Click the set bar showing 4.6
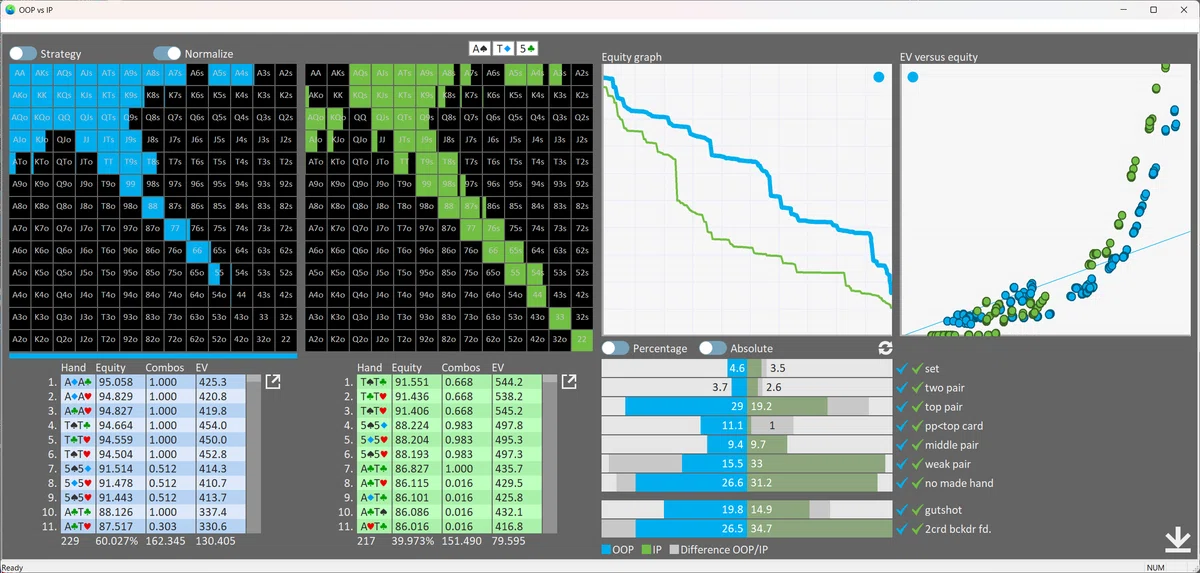 pyautogui.click(x=737, y=369)
